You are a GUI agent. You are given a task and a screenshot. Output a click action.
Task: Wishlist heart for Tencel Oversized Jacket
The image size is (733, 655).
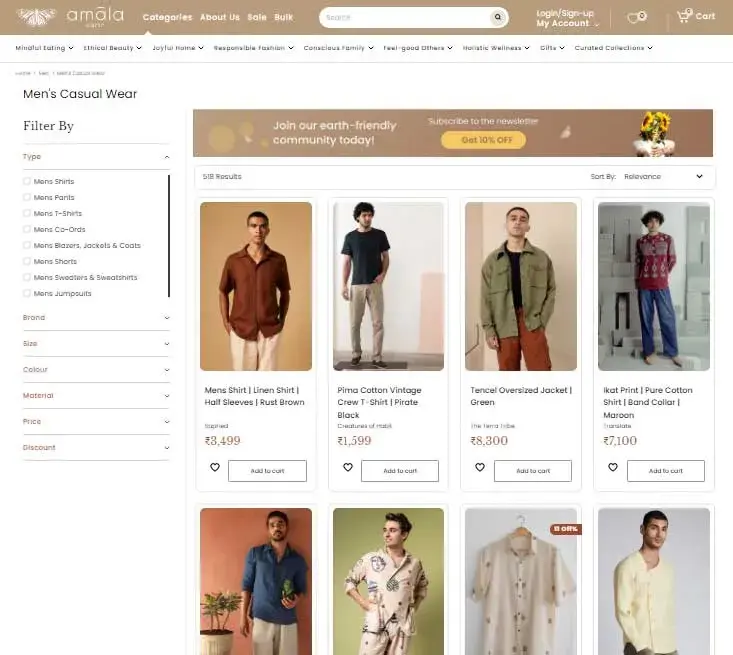pyautogui.click(x=480, y=467)
